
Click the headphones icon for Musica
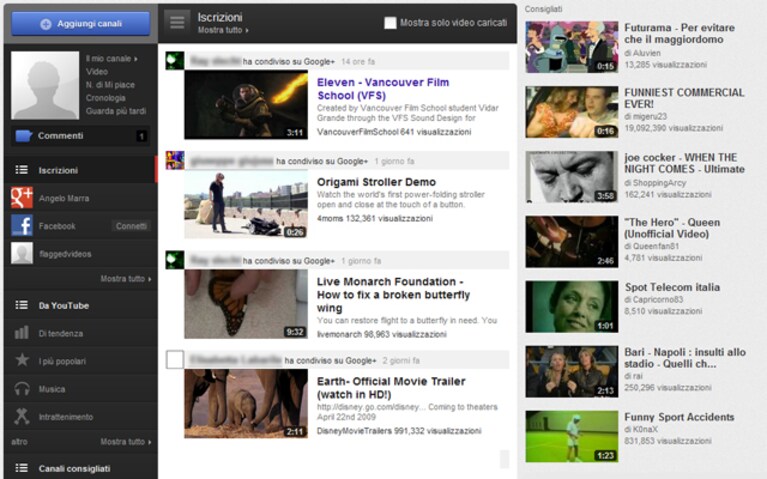click(22, 388)
